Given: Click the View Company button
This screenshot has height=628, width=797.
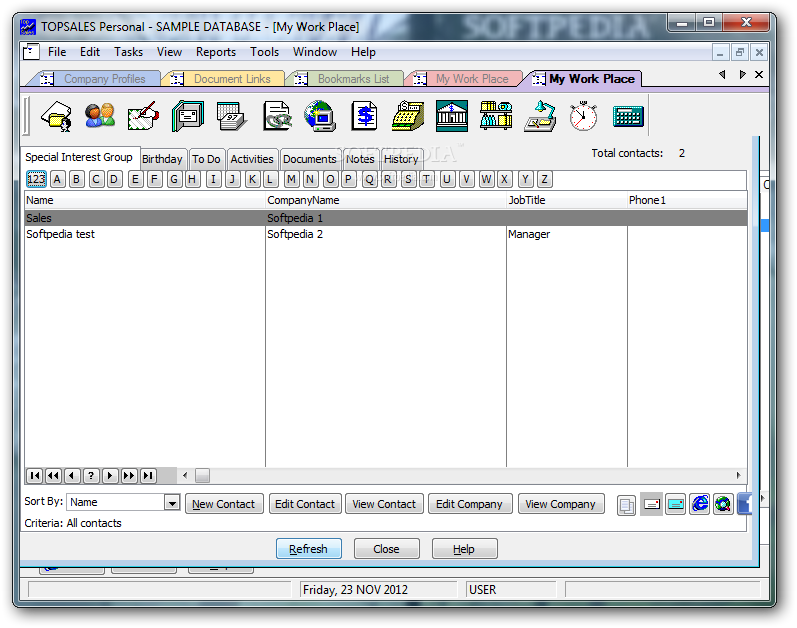Looking at the screenshot, I should [561, 504].
